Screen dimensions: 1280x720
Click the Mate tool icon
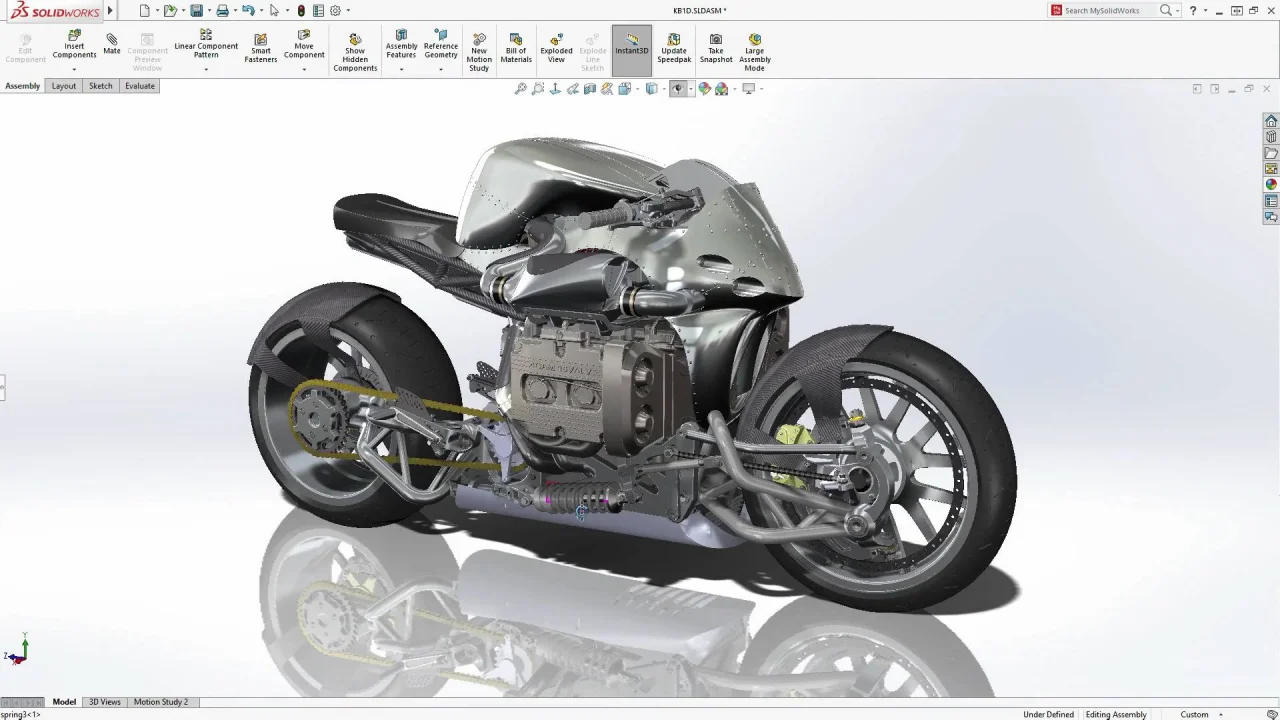point(111,43)
